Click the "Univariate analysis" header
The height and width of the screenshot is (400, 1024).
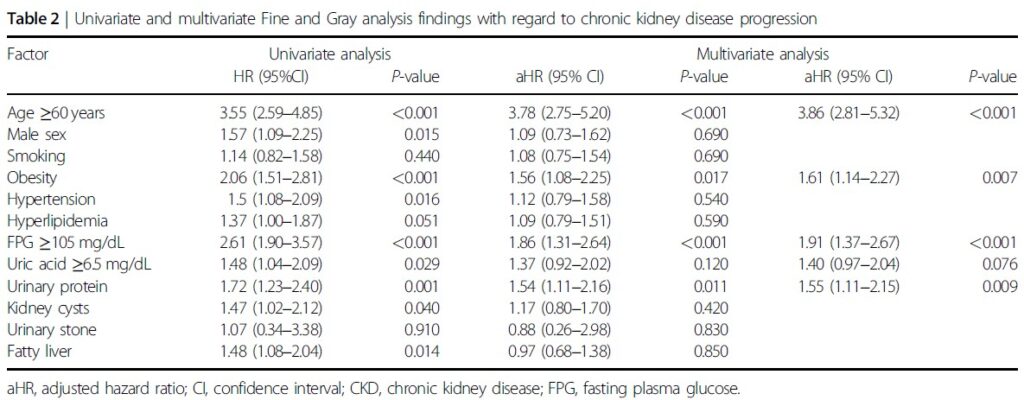click(328, 53)
